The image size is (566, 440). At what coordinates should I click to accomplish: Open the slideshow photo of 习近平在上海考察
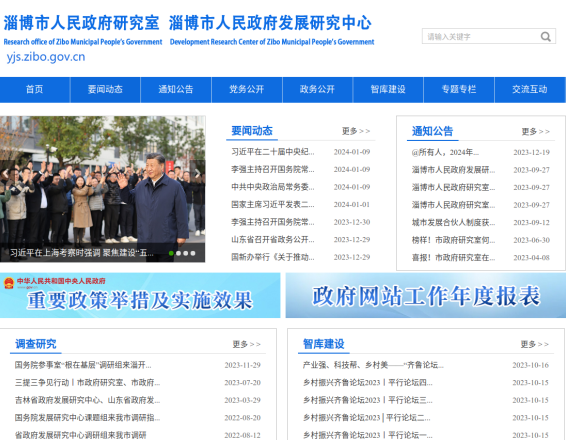pos(103,189)
